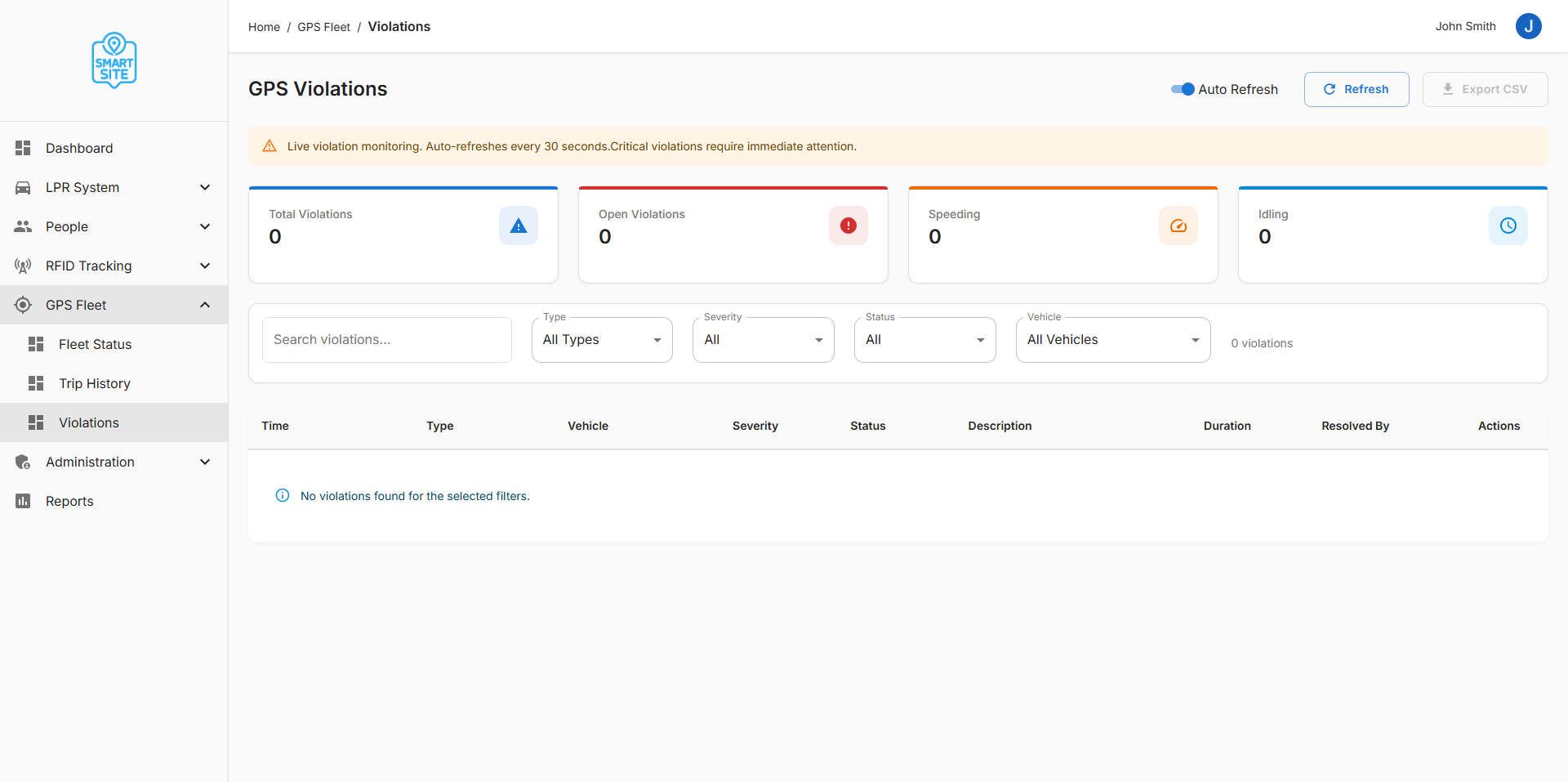Toggle the Auto Refresh switch off
The image size is (1568, 782).
click(1183, 89)
